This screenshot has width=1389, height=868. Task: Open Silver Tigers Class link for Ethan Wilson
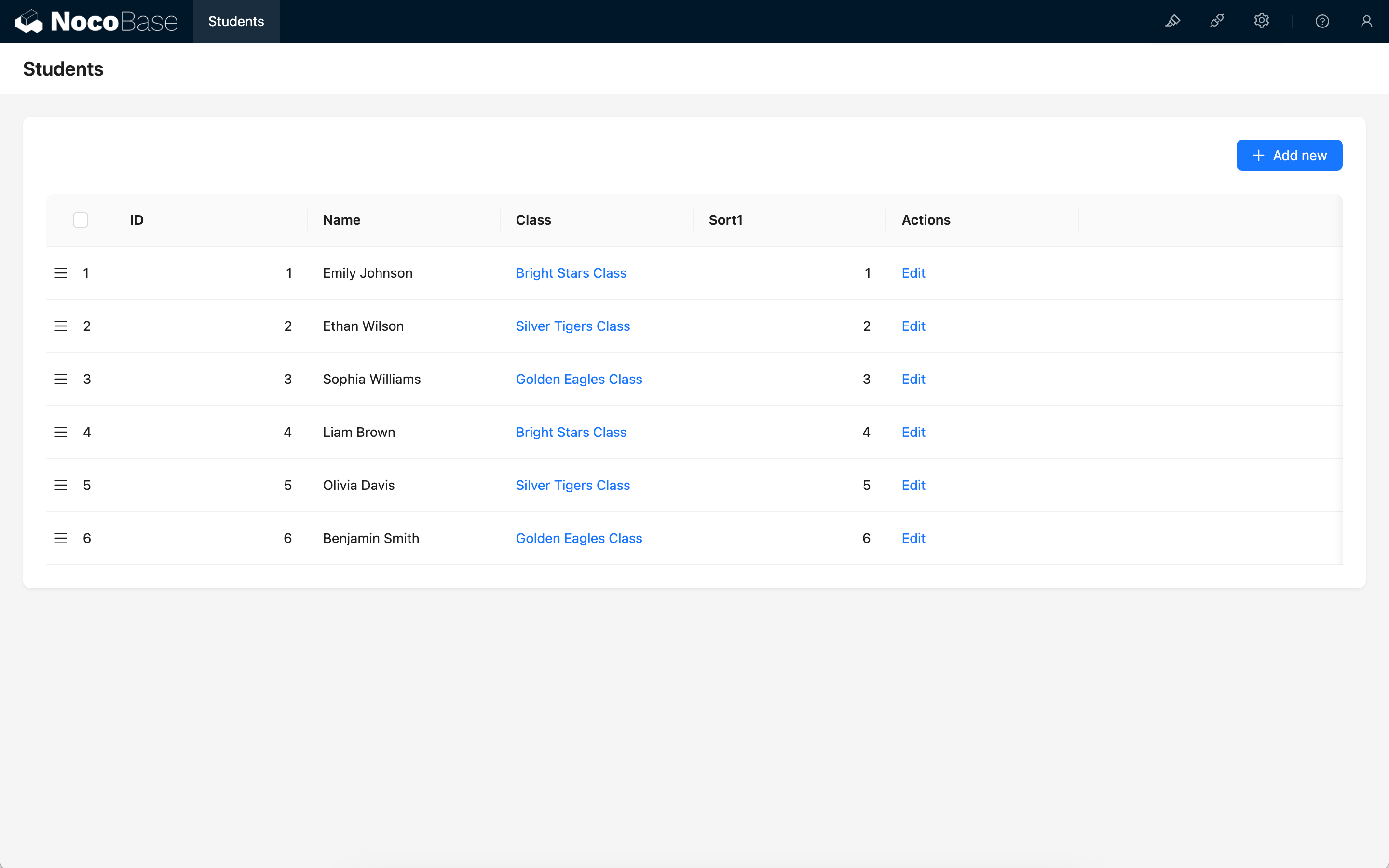click(572, 326)
